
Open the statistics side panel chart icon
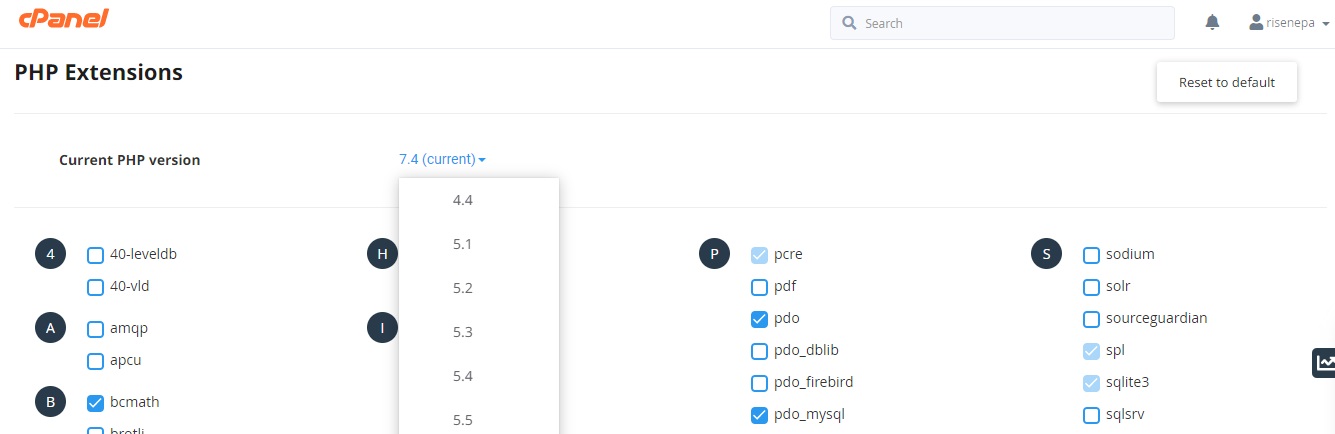1325,362
